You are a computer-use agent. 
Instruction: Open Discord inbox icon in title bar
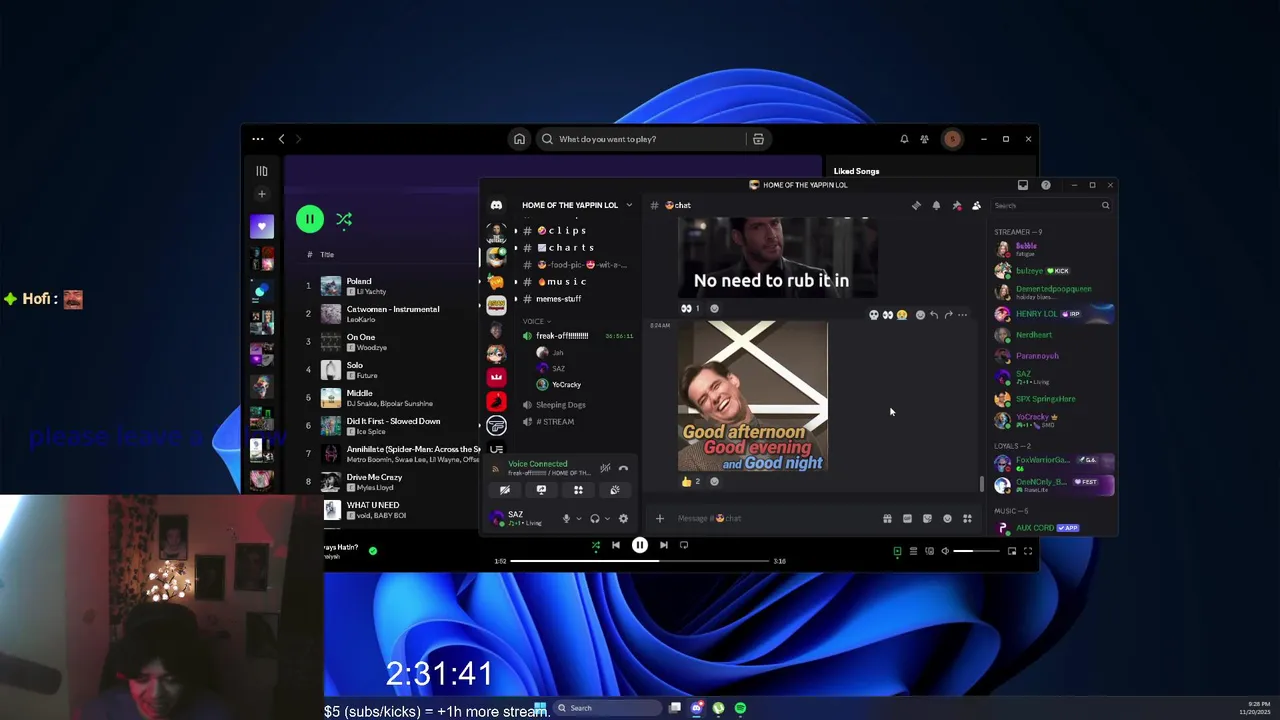point(1023,185)
